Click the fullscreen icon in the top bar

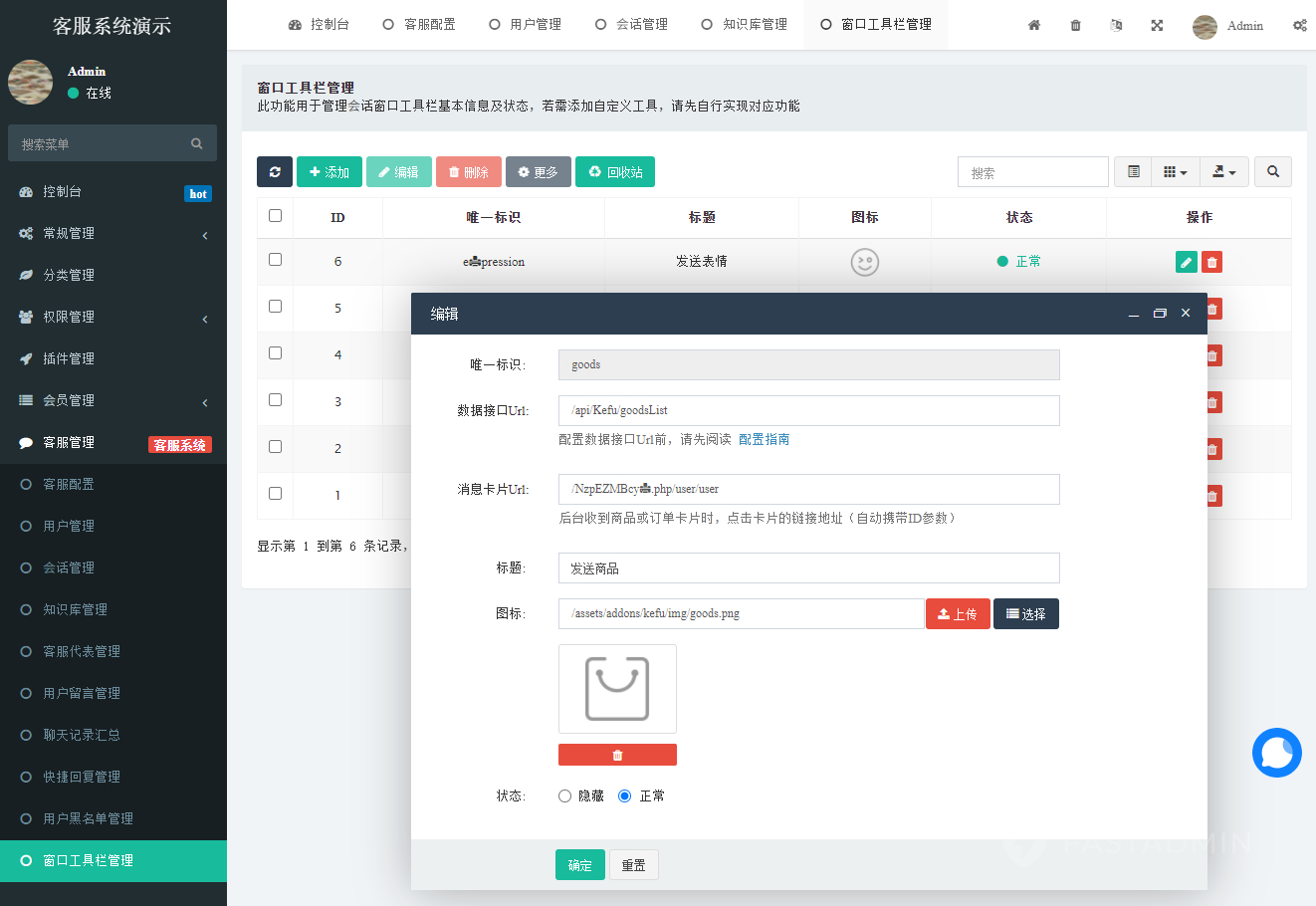click(x=1157, y=25)
